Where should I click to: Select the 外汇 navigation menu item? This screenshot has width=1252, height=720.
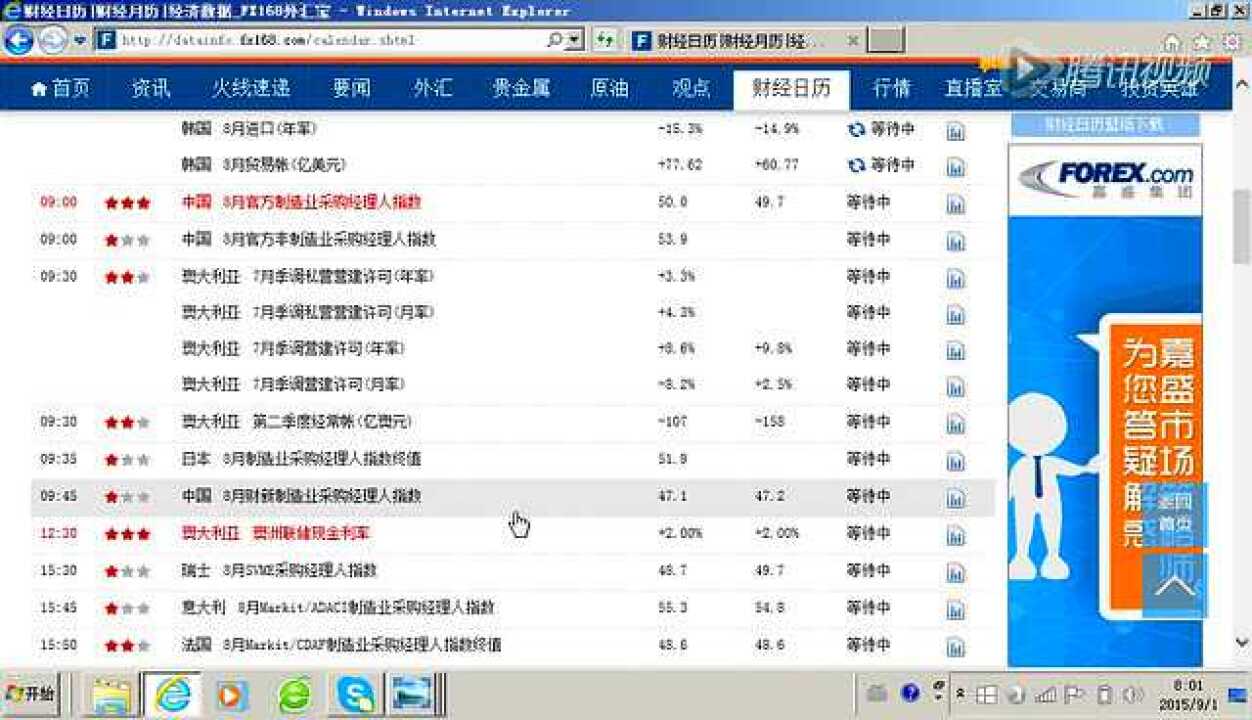432,88
